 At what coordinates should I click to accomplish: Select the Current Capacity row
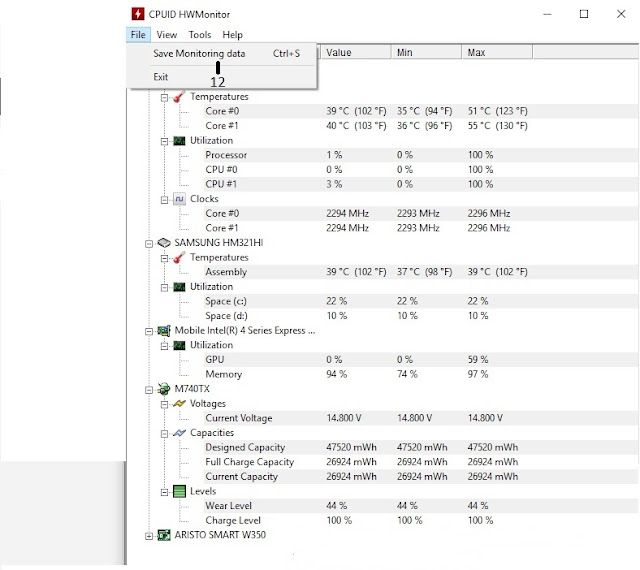pos(420,476)
